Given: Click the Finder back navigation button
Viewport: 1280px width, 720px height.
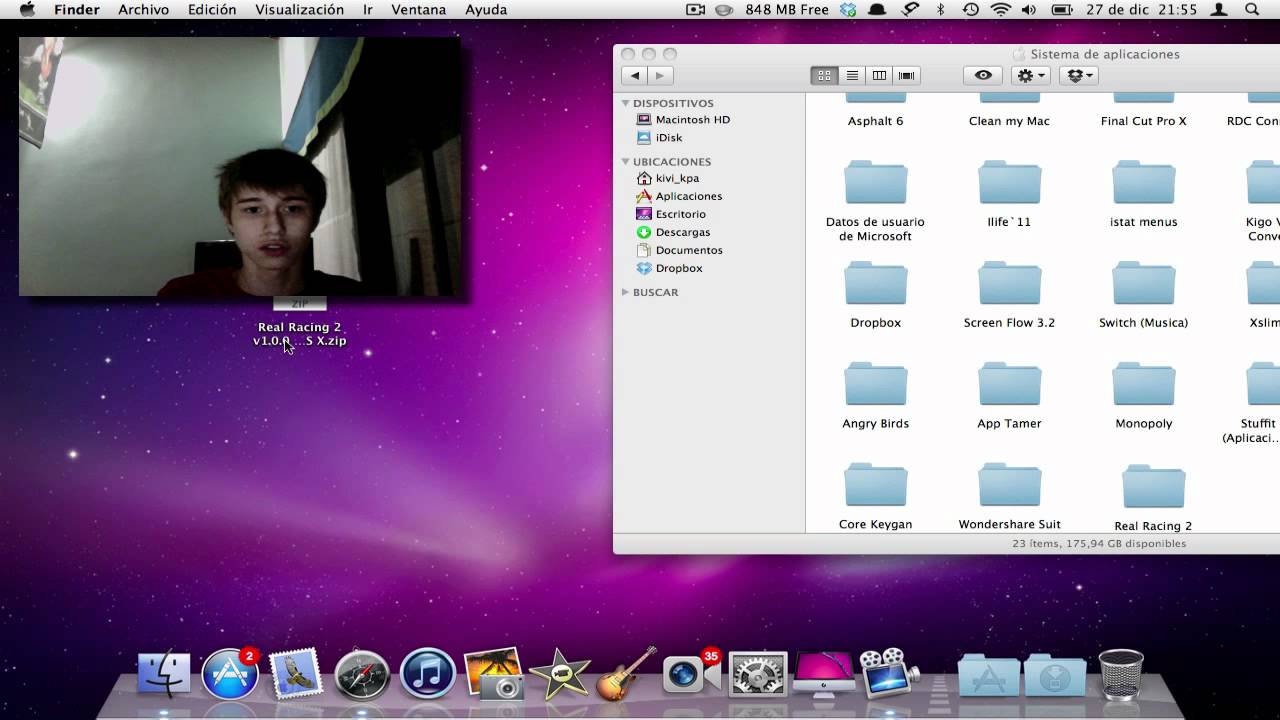Looking at the screenshot, I should coord(635,76).
